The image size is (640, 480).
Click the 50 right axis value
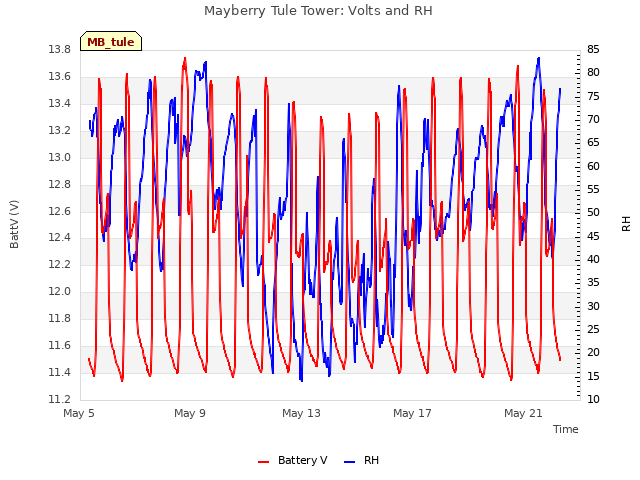(x=593, y=213)
